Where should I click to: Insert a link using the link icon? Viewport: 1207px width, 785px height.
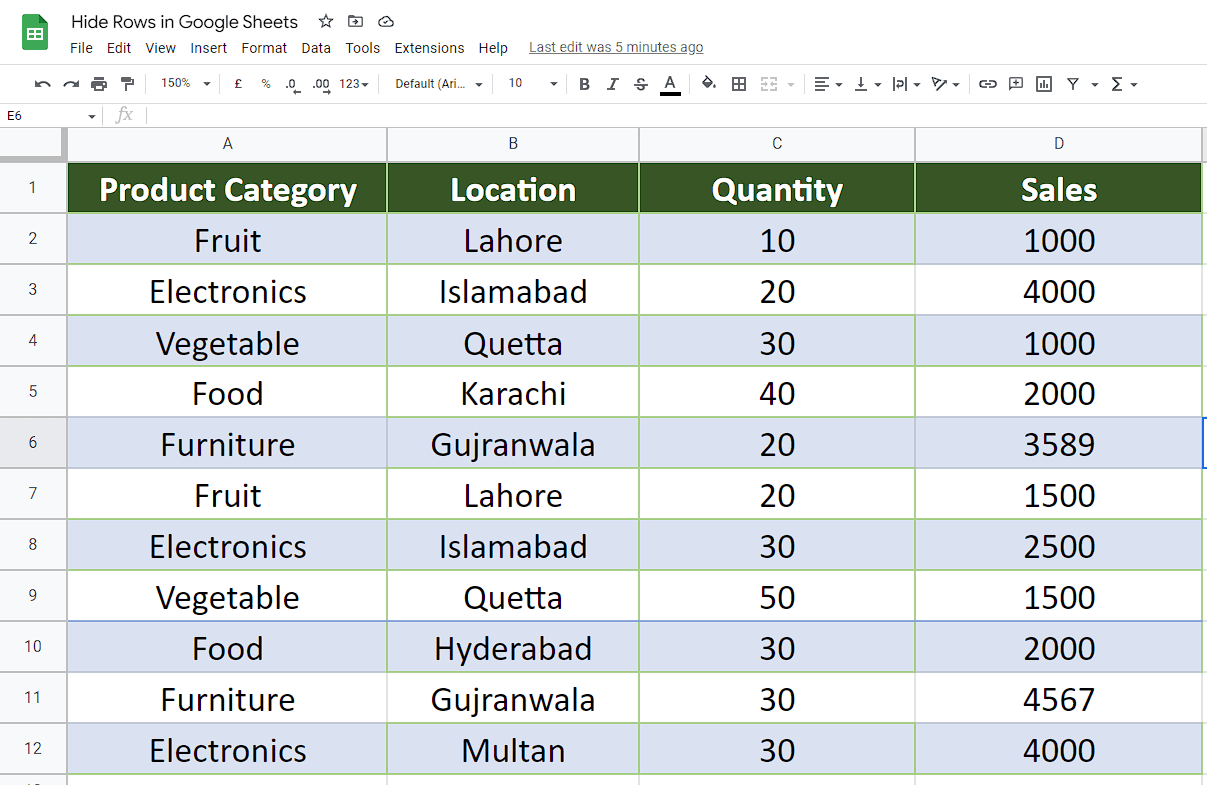tap(988, 84)
